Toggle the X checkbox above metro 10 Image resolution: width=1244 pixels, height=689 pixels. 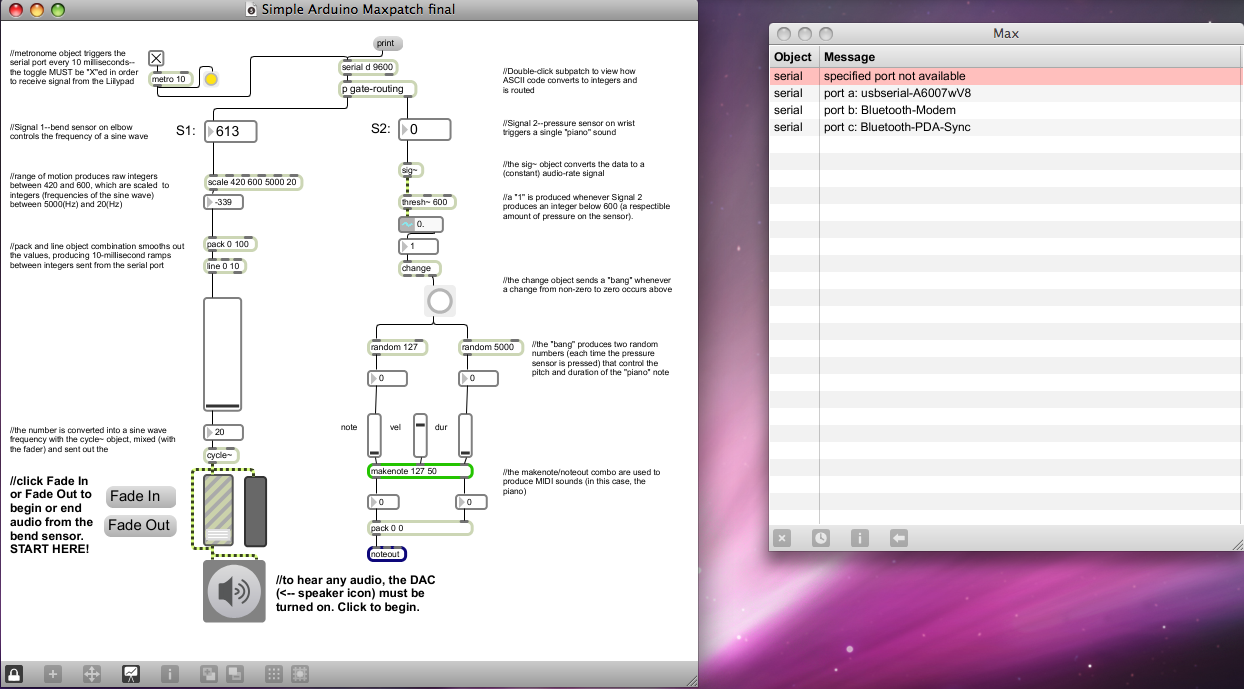(x=156, y=58)
